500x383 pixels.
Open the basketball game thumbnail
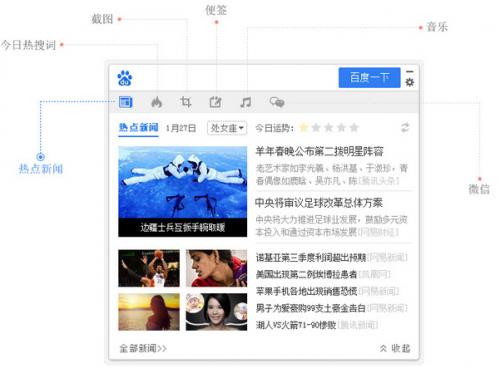149,268
